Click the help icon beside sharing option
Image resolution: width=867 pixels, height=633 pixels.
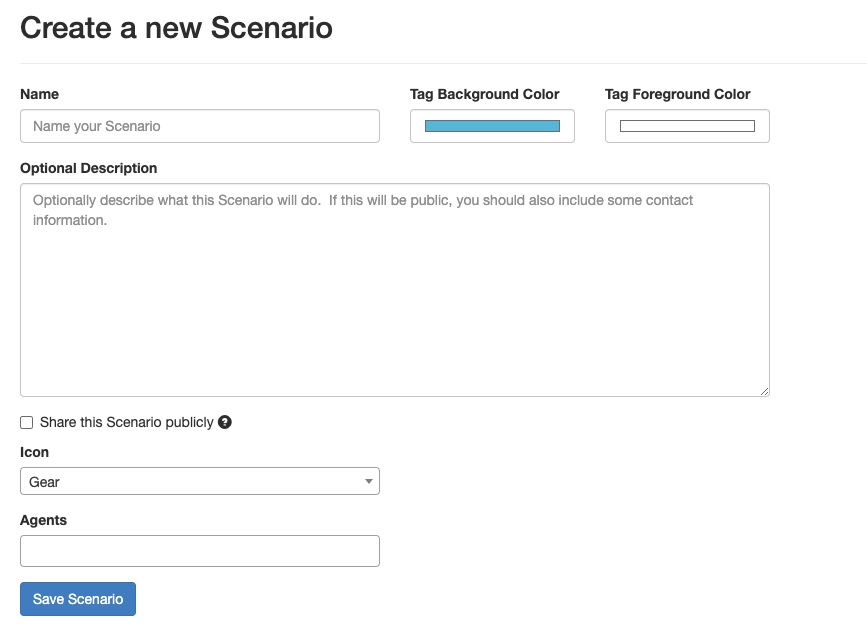click(x=224, y=422)
